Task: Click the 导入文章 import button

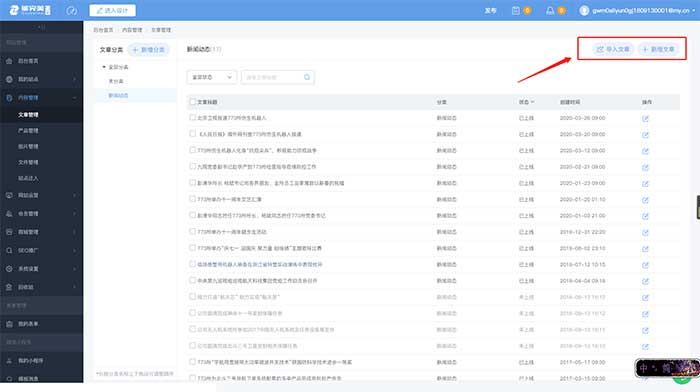Action: (x=613, y=49)
